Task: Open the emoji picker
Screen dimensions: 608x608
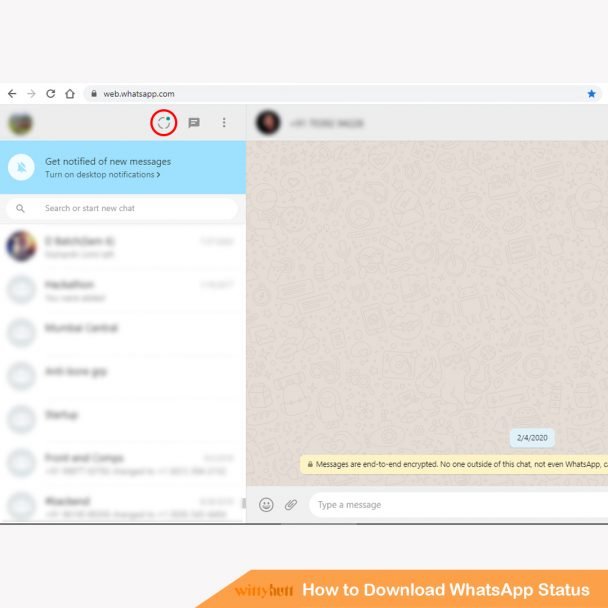Action: point(266,505)
